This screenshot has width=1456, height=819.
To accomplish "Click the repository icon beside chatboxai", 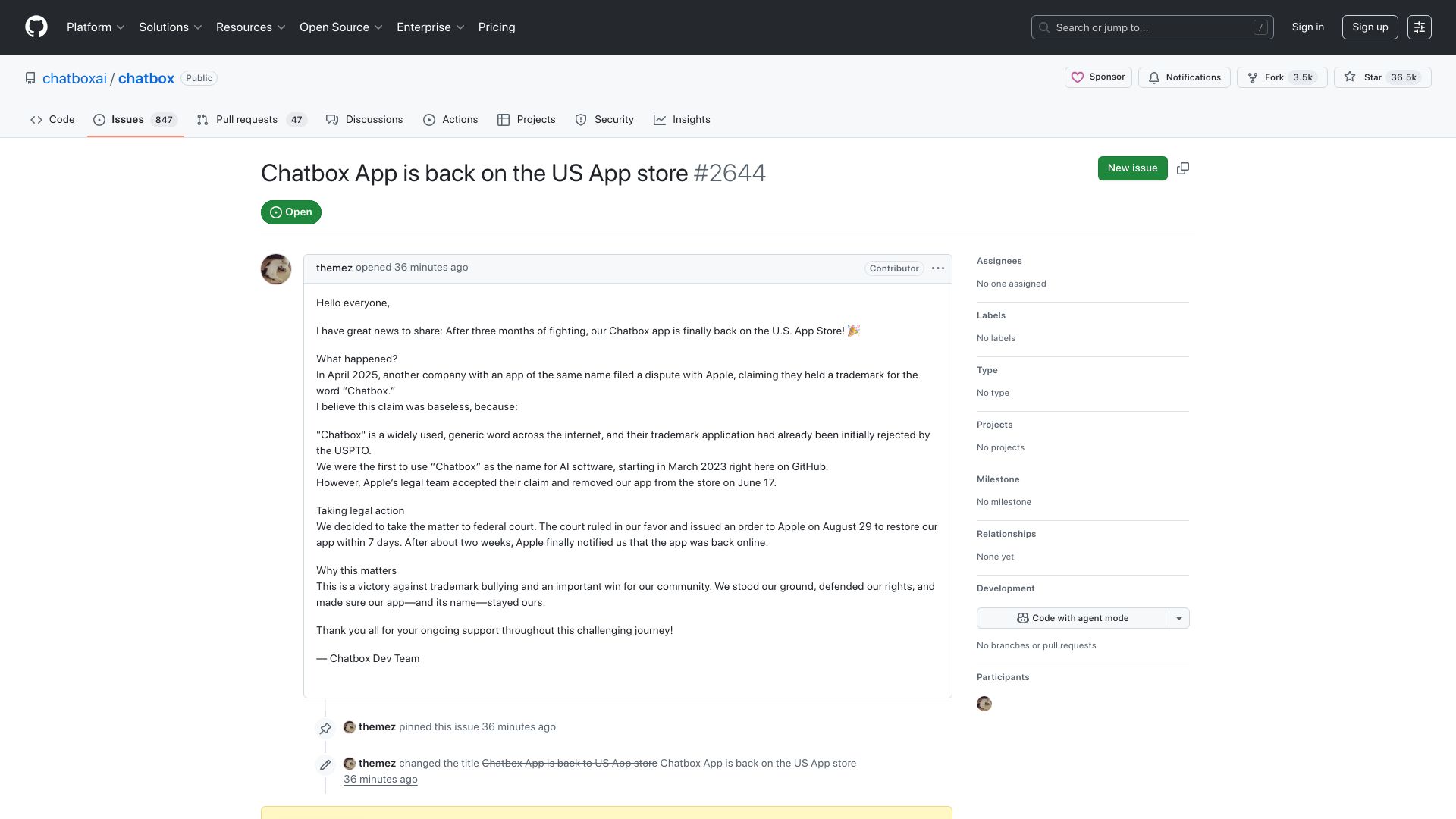I will click(x=30, y=78).
